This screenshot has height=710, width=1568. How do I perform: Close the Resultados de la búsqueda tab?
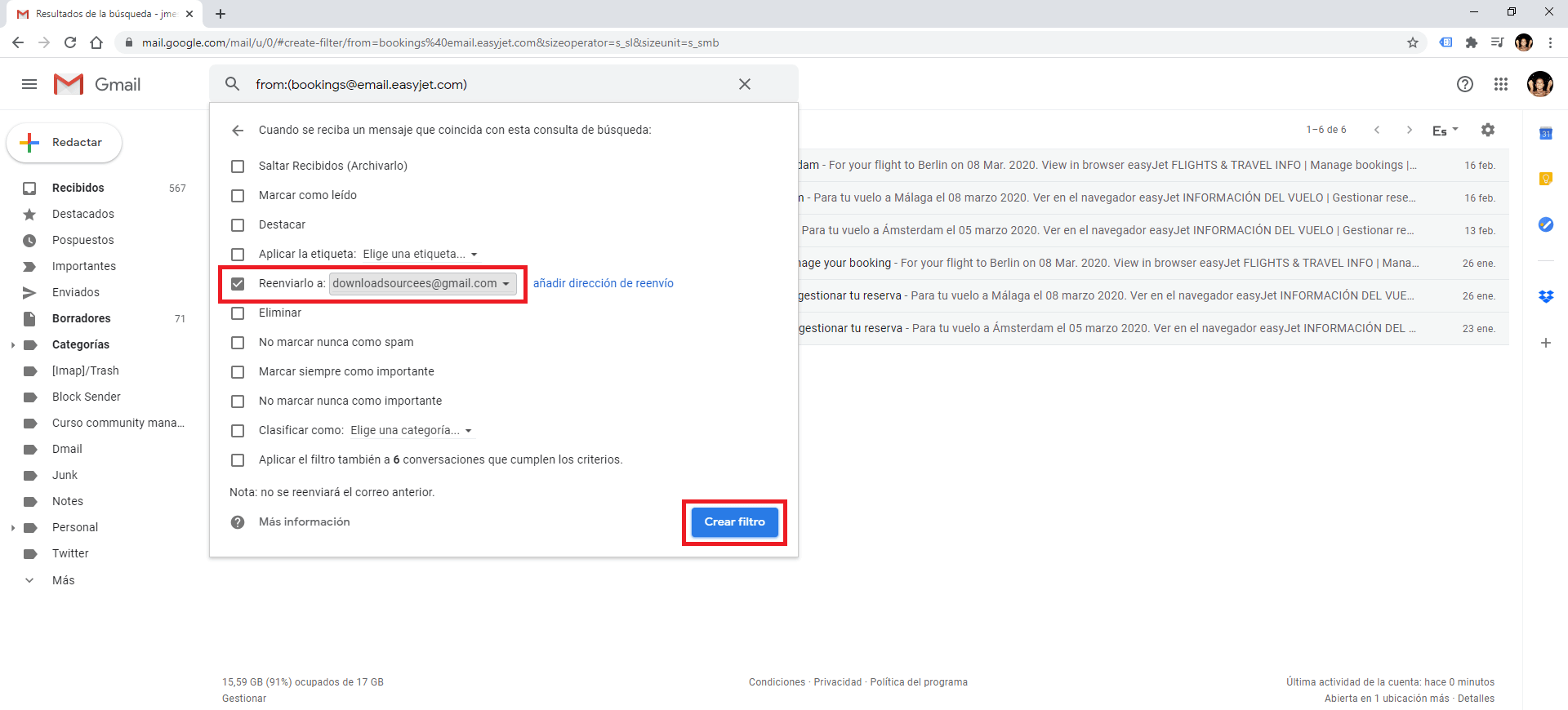(189, 14)
